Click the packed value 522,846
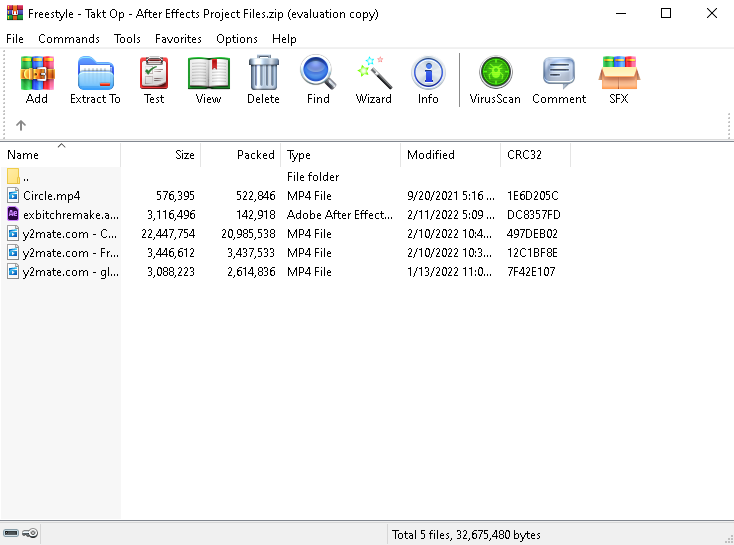The height and width of the screenshot is (545, 734). pyautogui.click(x=256, y=196)
